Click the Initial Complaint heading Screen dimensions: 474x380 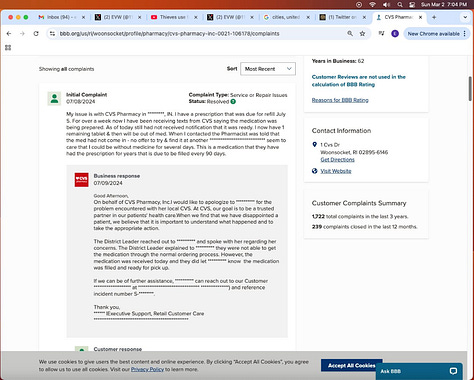click(x=86, y=95)
